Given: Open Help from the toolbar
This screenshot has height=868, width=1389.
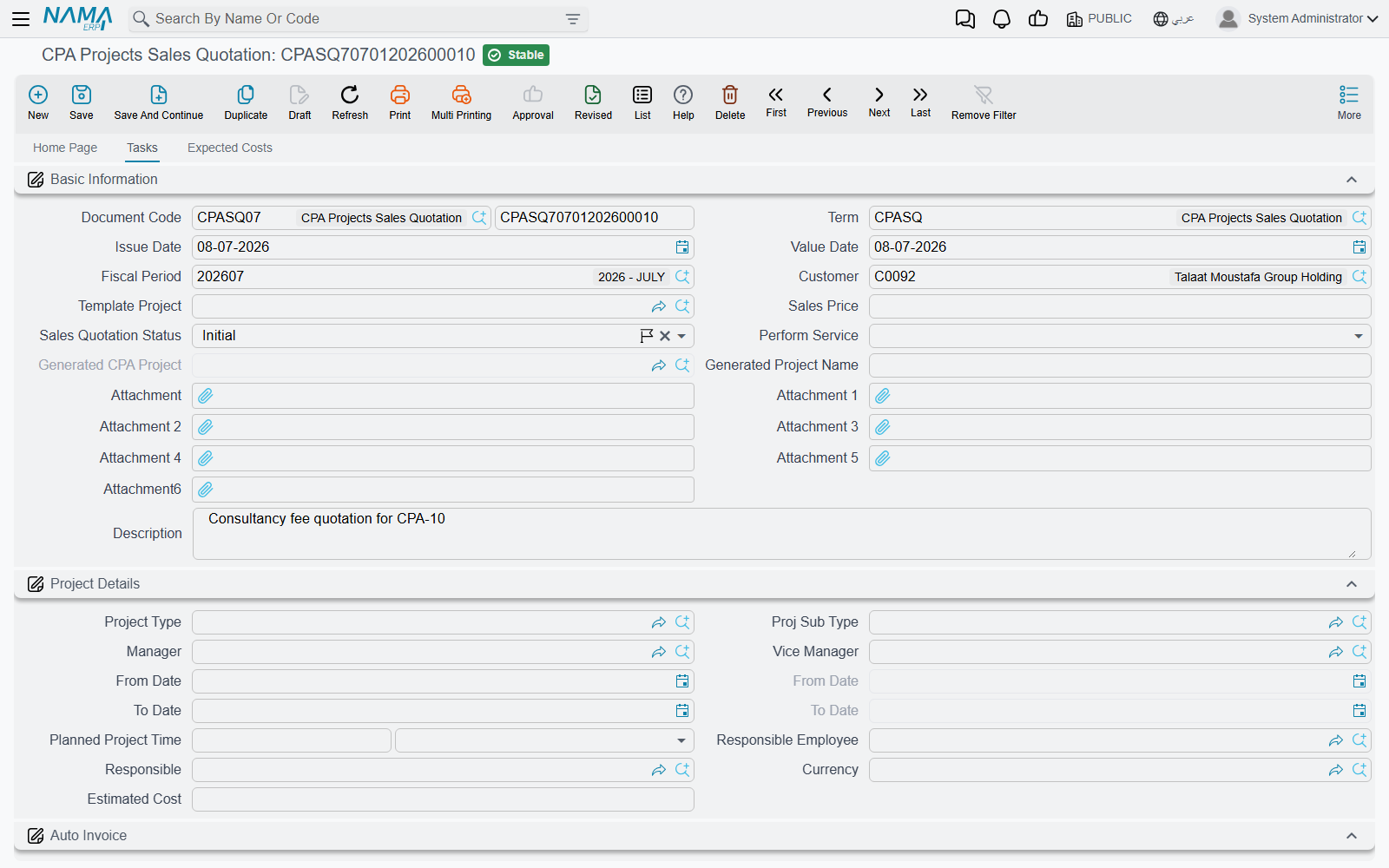Looking at the screenshot, I should (683, 102).
